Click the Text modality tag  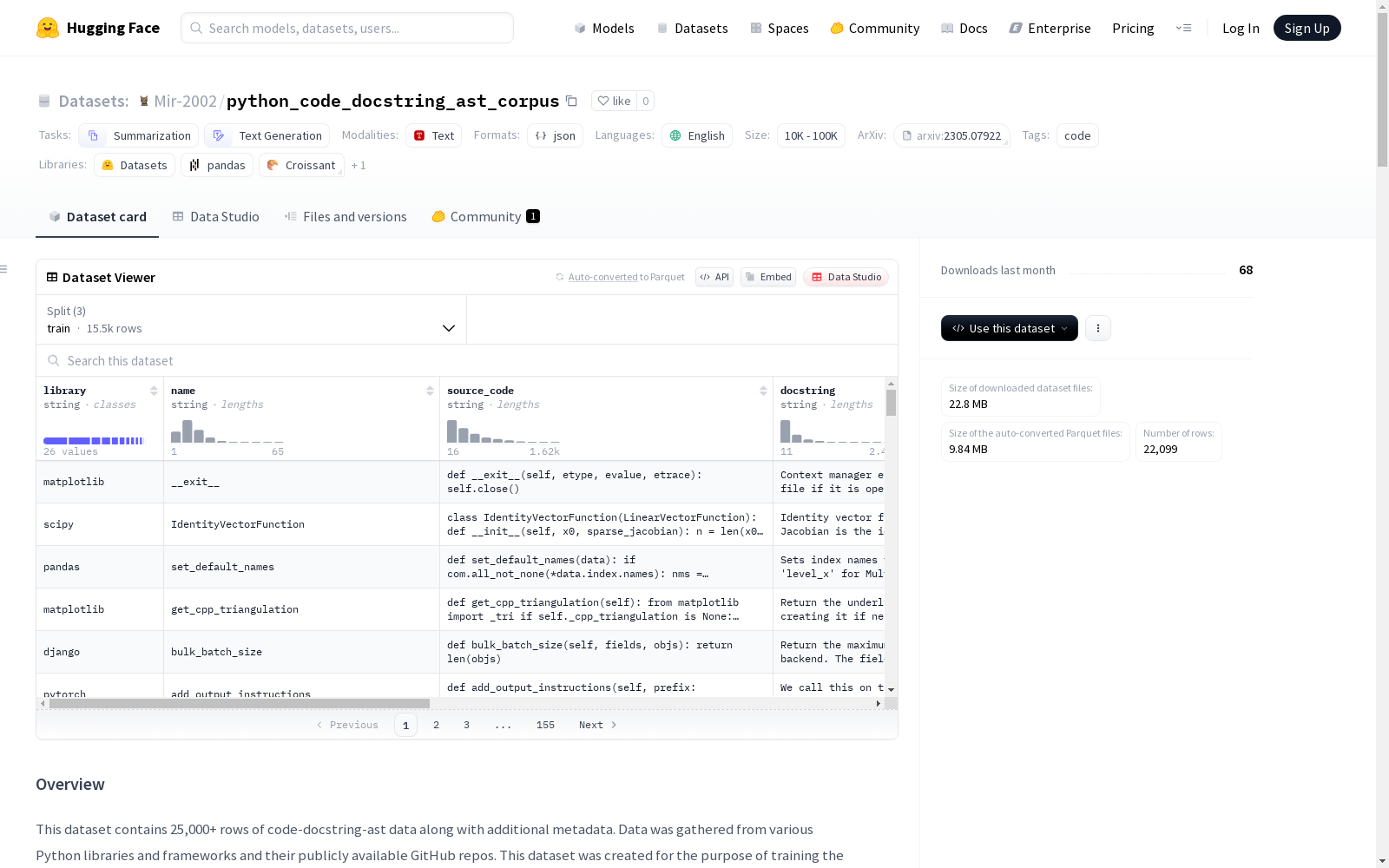[x=433, y=135]
